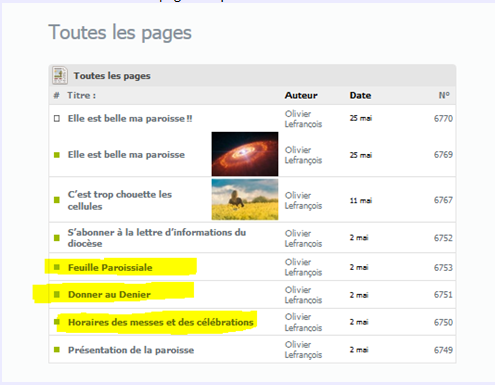Open 'S'abonner à la lettre d'informations du diocèse'
This screenshot has height=385, width=495.
click(157, 238)
